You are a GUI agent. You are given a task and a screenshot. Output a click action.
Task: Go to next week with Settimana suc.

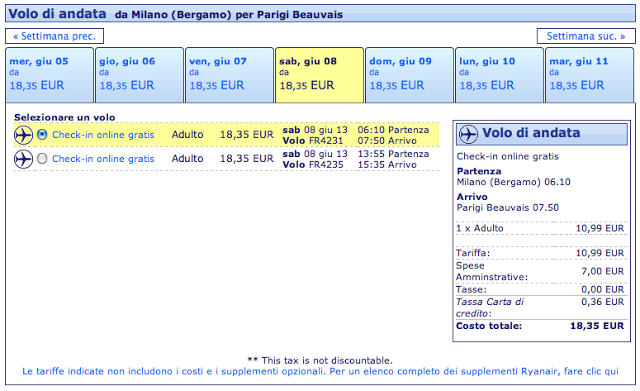[586, 36]
